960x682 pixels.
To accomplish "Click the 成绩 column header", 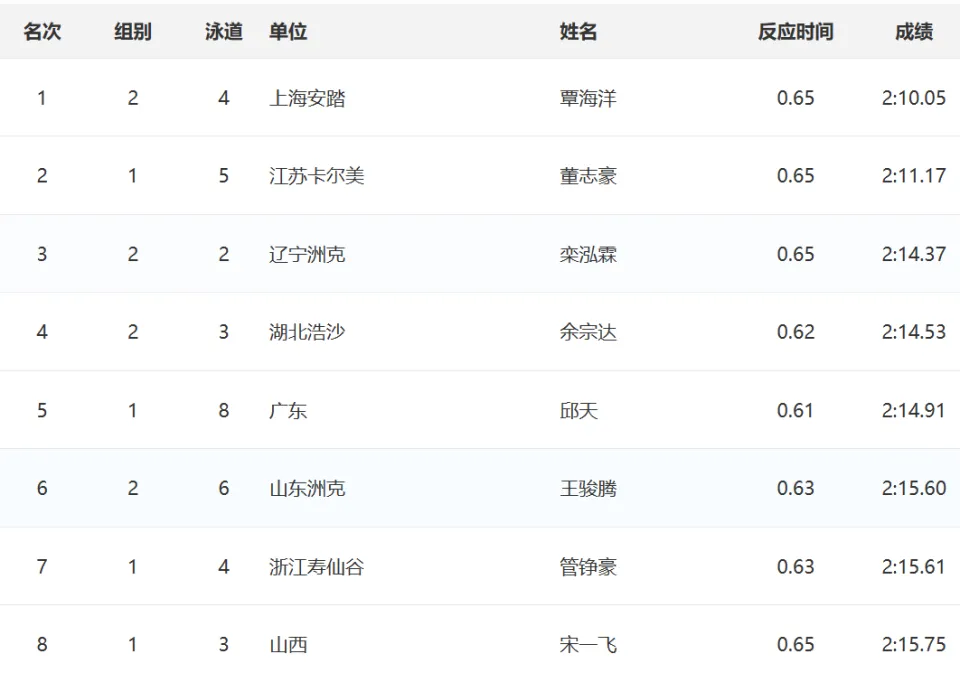I will coord(913,31).
